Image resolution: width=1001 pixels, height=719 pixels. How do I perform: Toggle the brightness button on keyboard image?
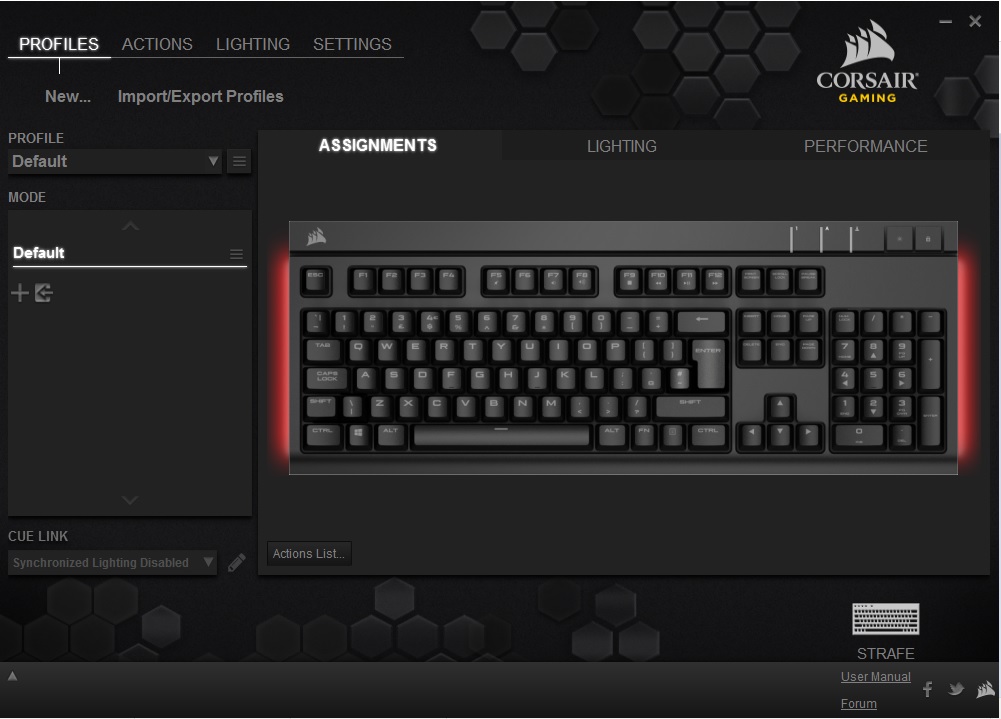[x=899, y=239]
